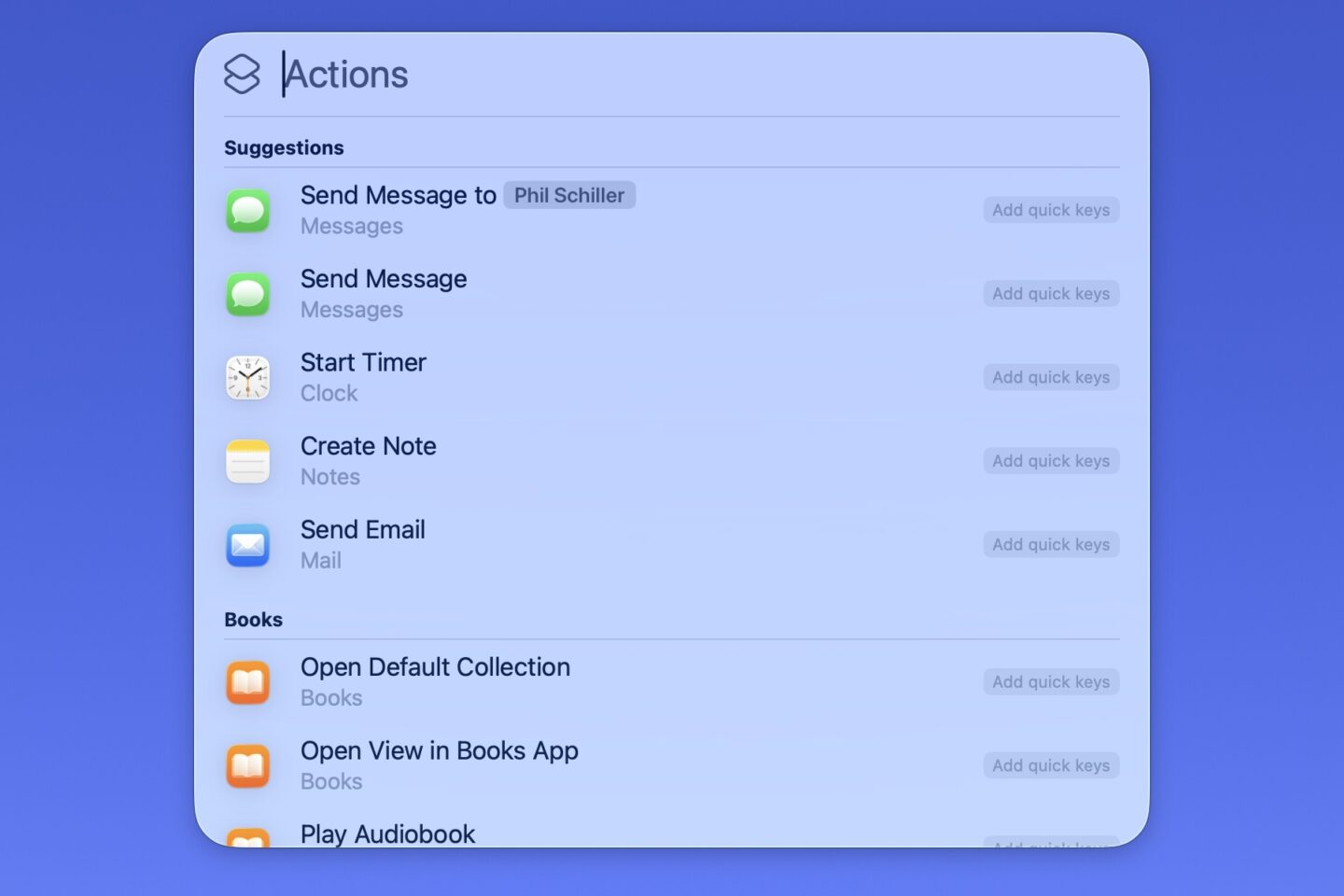
Task: Select the Phil Schiller contact token
Action: (x=569, y=195)
